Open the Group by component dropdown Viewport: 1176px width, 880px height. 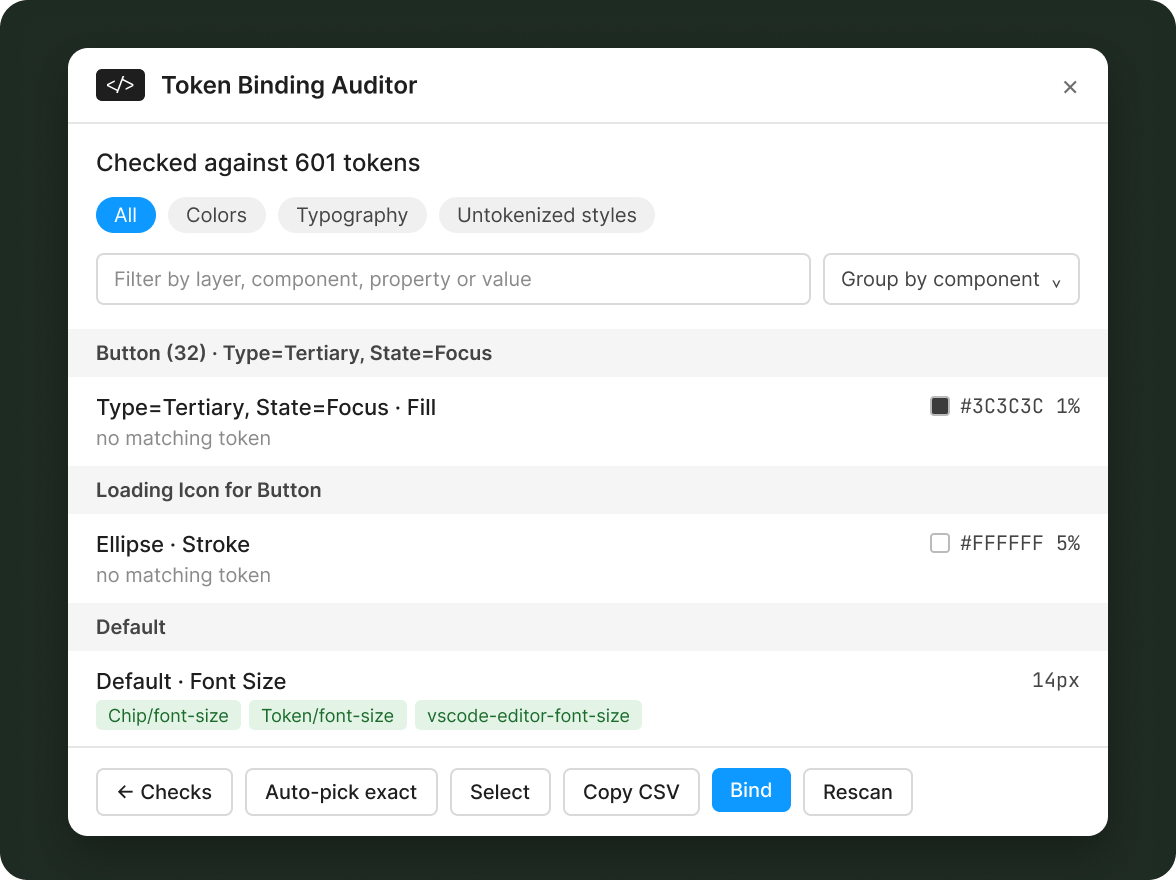pyautogui.click(x=951, y=279)
